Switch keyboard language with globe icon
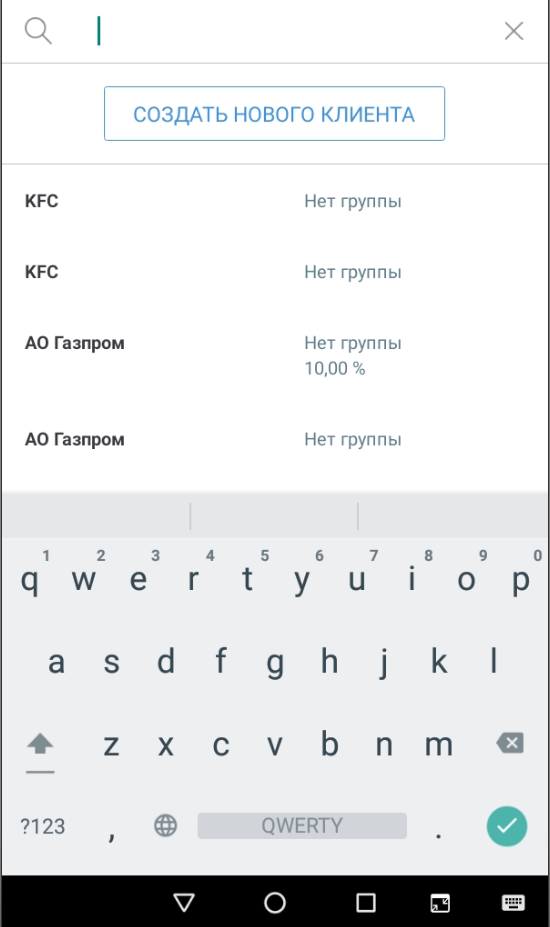The image size is (550, 927). coord(166,825)
